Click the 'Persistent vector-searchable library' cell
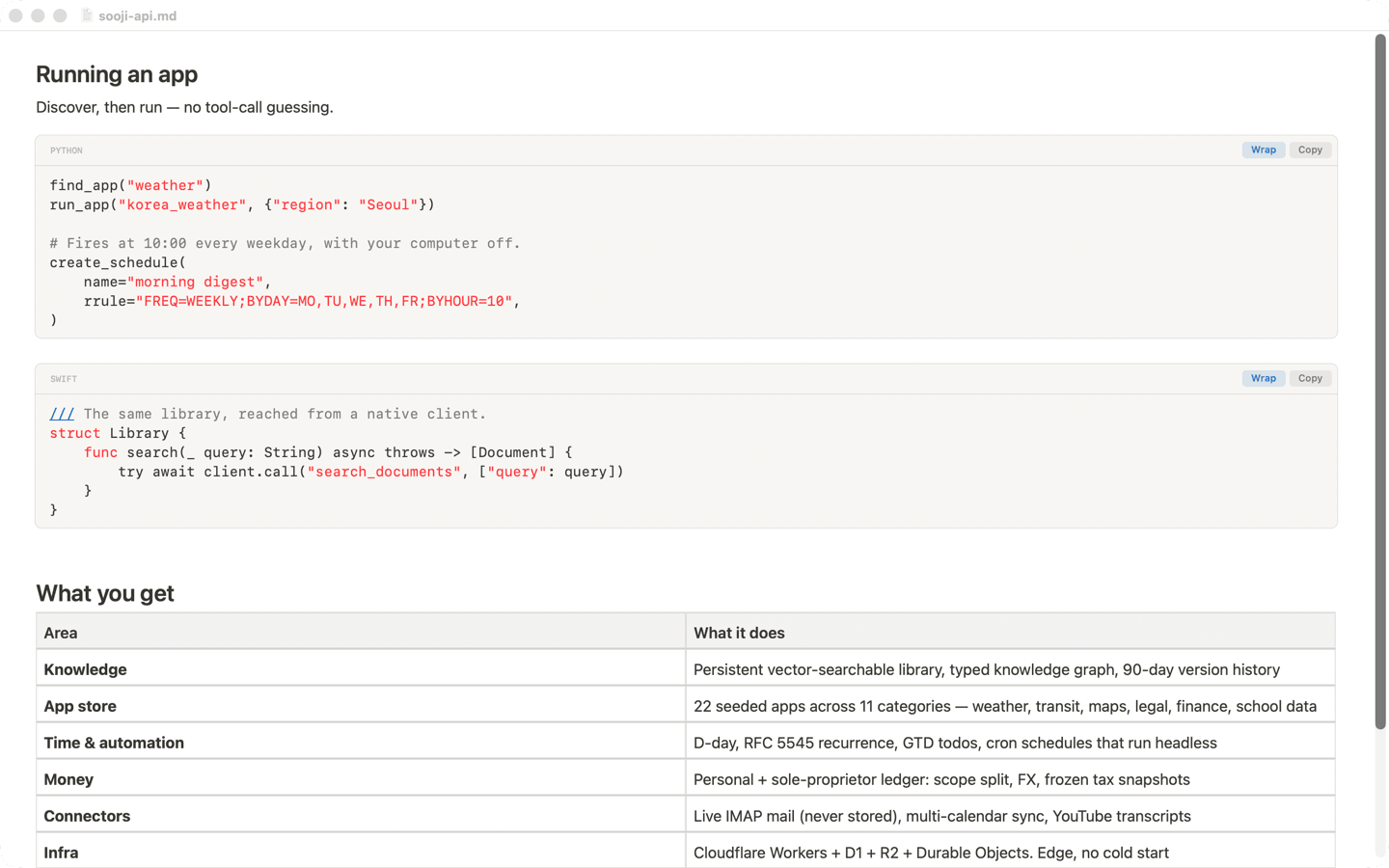This screenshot has width=1389, height=868. pyautogui.click(x=1011, y=669)
